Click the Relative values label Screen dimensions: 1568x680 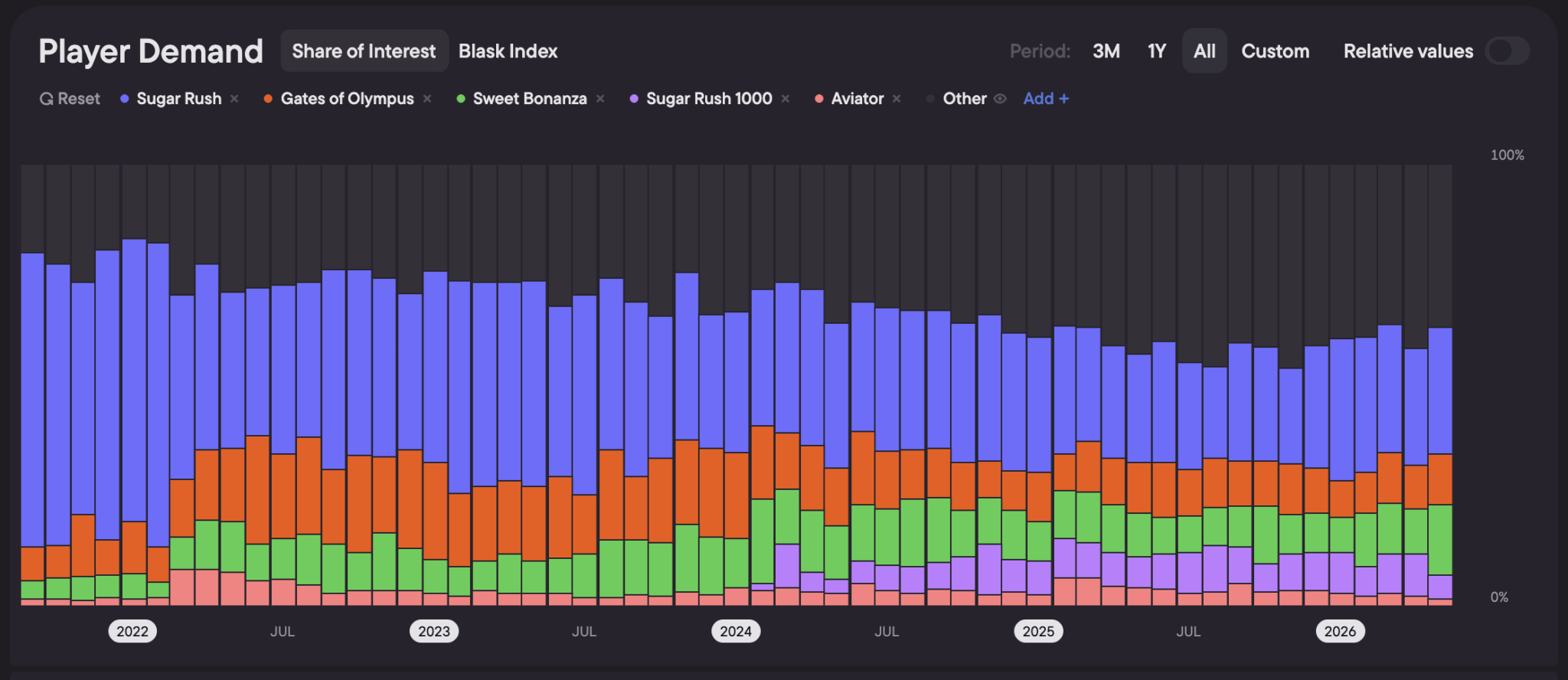point(1408,51)
